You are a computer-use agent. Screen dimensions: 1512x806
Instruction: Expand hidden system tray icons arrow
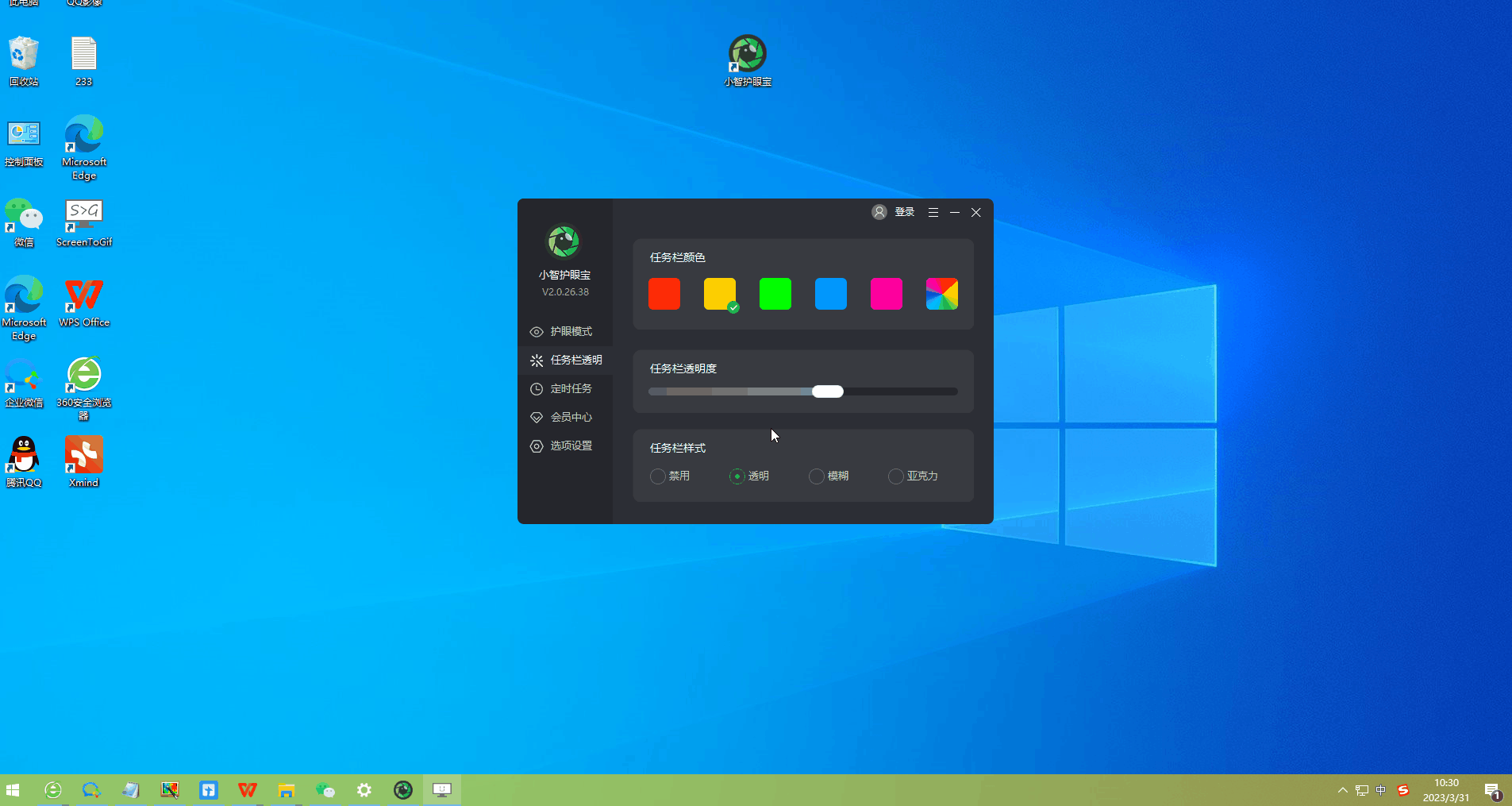(1342, 790)
